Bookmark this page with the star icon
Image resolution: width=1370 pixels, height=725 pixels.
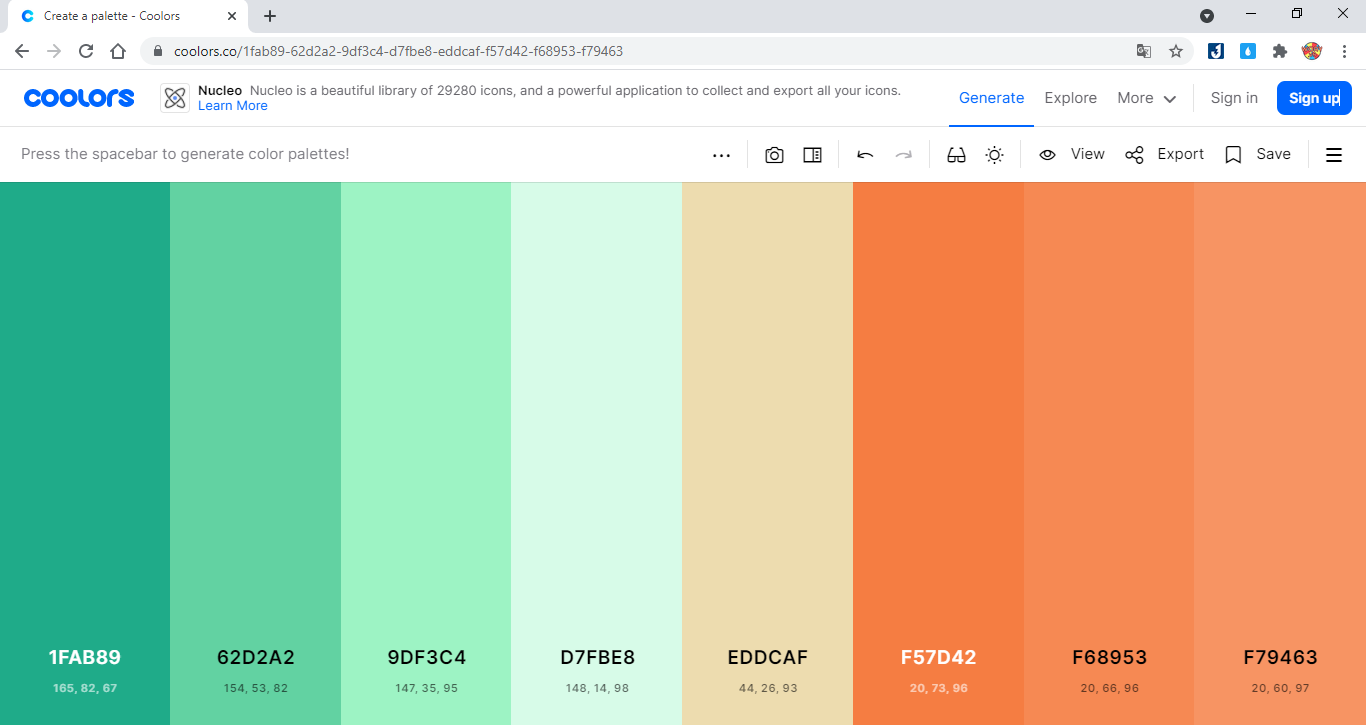(1176, 51)
